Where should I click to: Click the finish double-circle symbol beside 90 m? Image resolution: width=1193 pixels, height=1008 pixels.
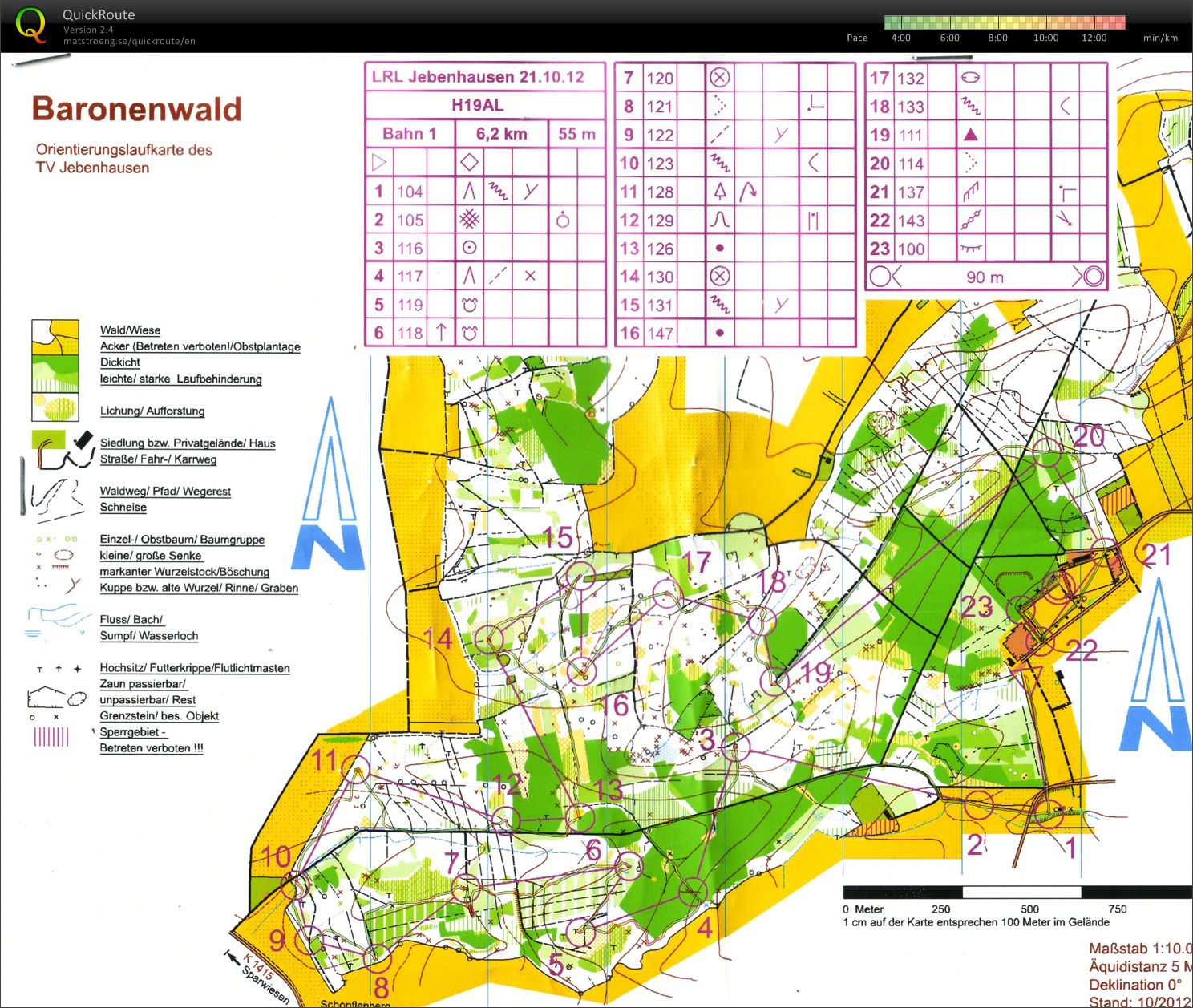click(1089, 277)
